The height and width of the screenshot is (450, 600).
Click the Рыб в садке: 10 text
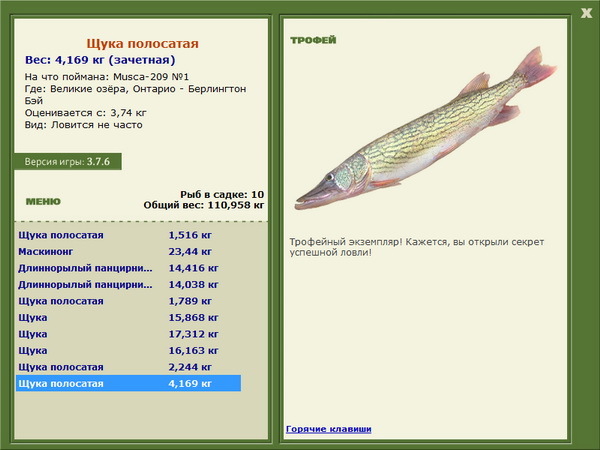click(x=222, y=194)
